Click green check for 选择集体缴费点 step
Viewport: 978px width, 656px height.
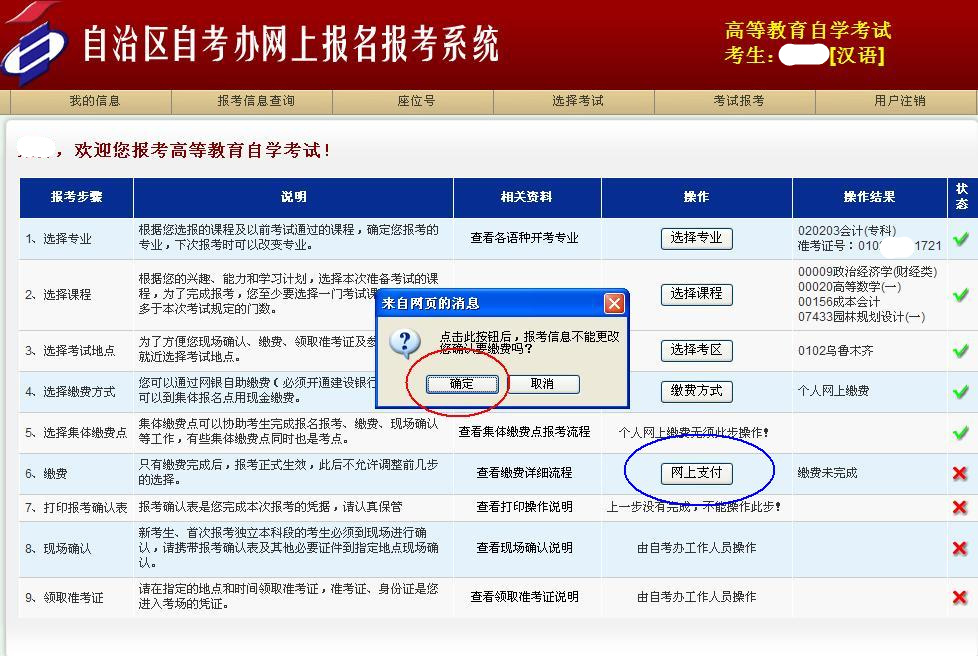[x=960, y=431]
